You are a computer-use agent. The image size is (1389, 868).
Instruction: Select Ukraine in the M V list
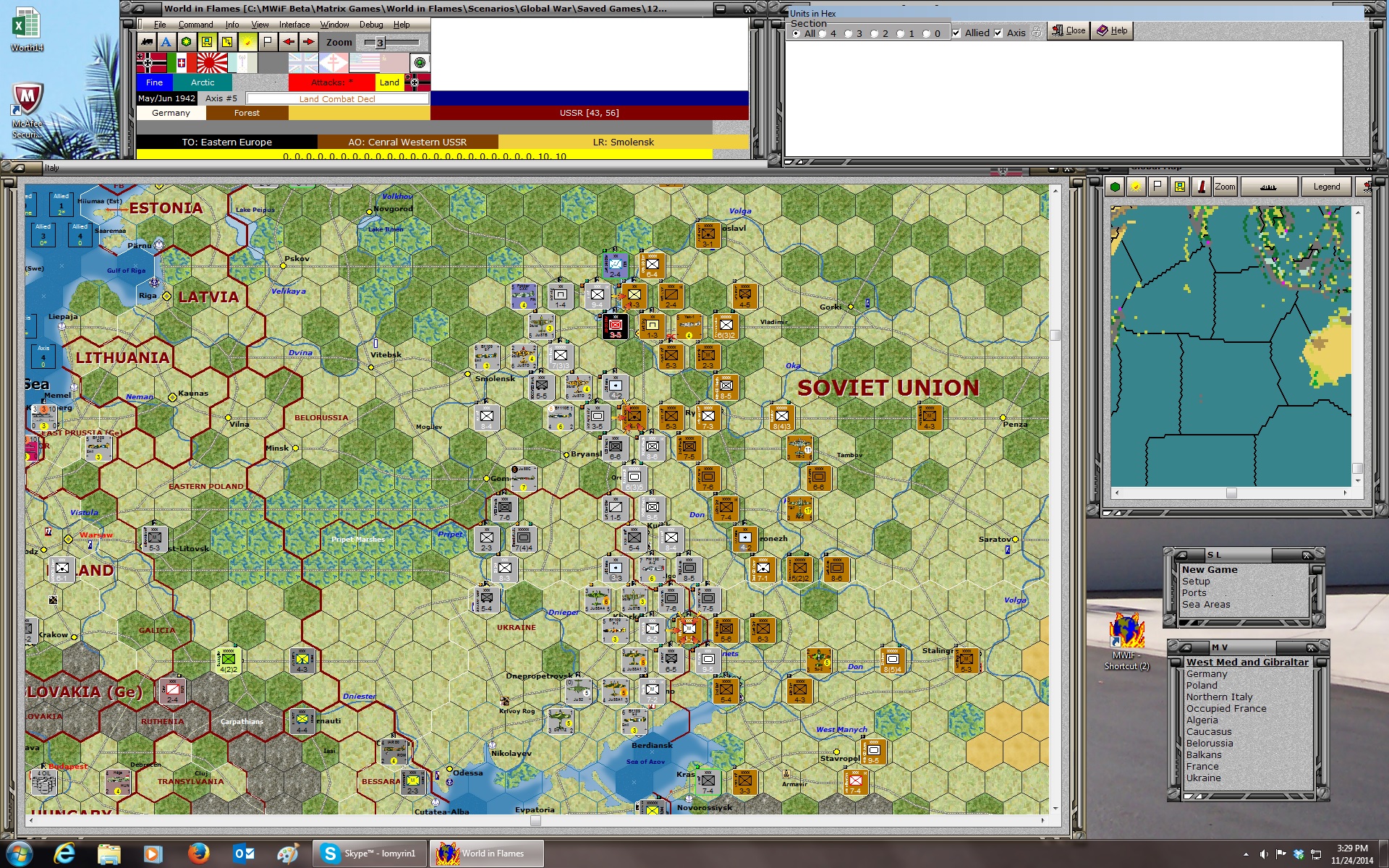[x=1203, y=778]
